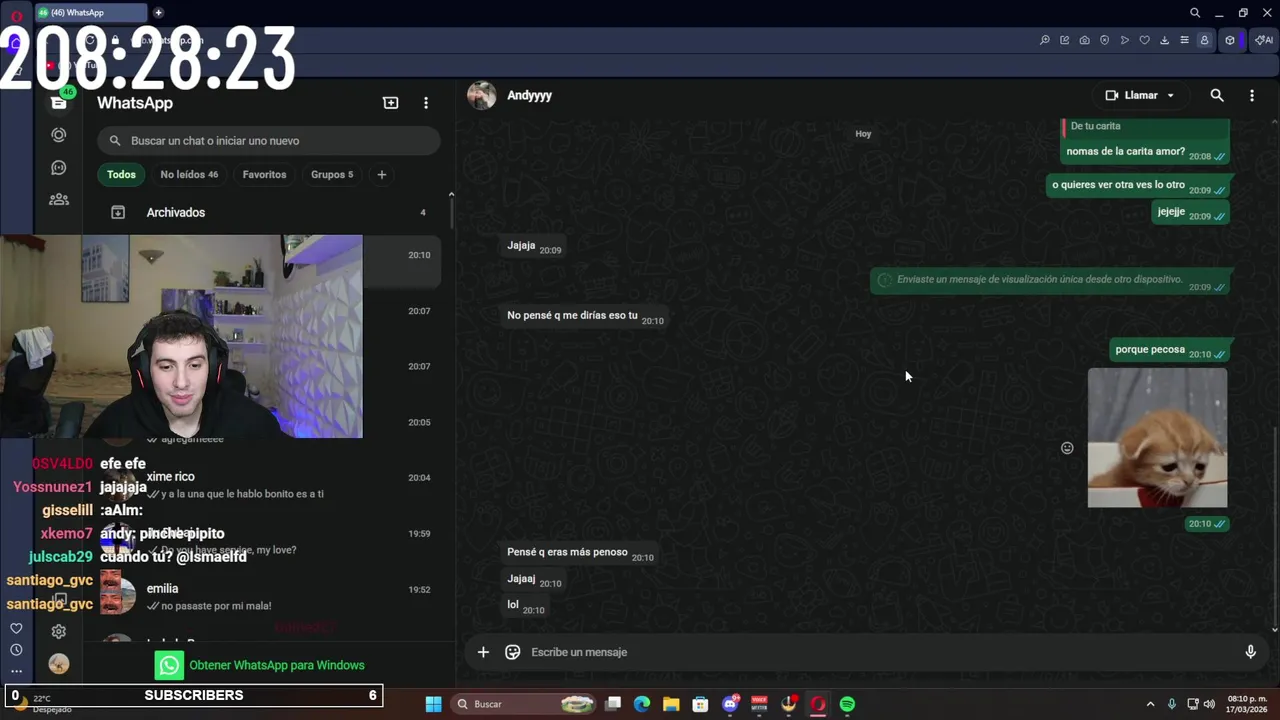Open the emilia chat in the list
1280x720 pixels.
tap(268, 596)
